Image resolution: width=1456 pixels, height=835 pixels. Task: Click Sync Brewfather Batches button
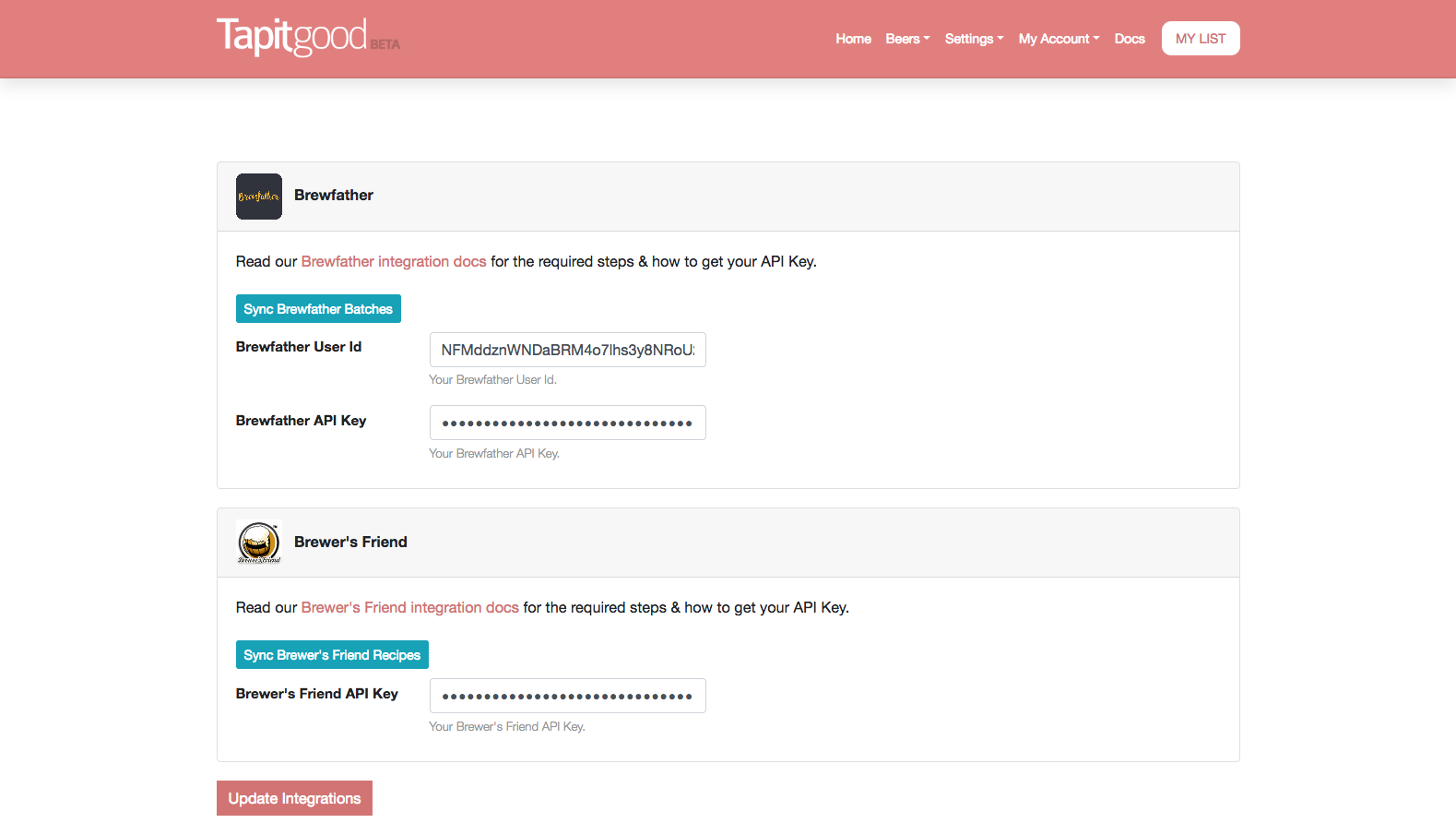(x=318, y=309)
